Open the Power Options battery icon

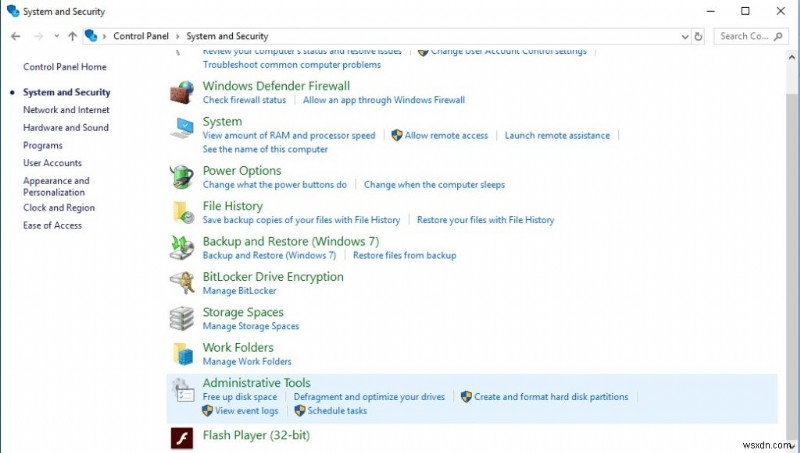[x=181, y=177]
